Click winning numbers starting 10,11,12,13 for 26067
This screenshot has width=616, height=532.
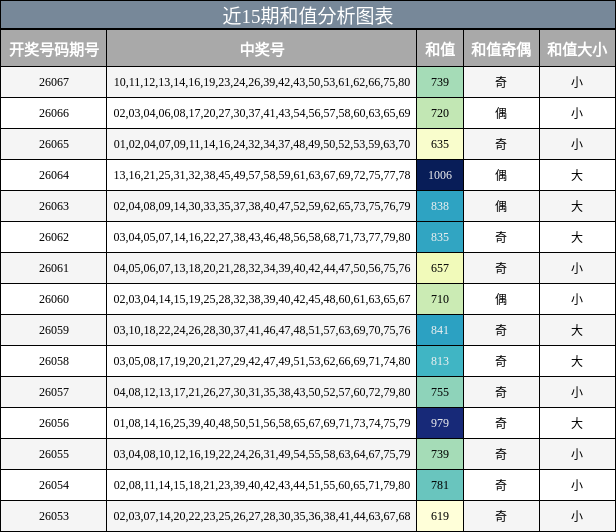262,82
